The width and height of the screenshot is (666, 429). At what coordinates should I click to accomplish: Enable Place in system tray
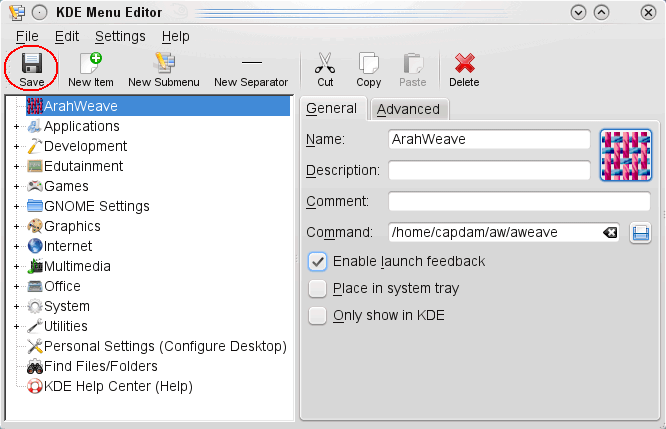[317, 288]
